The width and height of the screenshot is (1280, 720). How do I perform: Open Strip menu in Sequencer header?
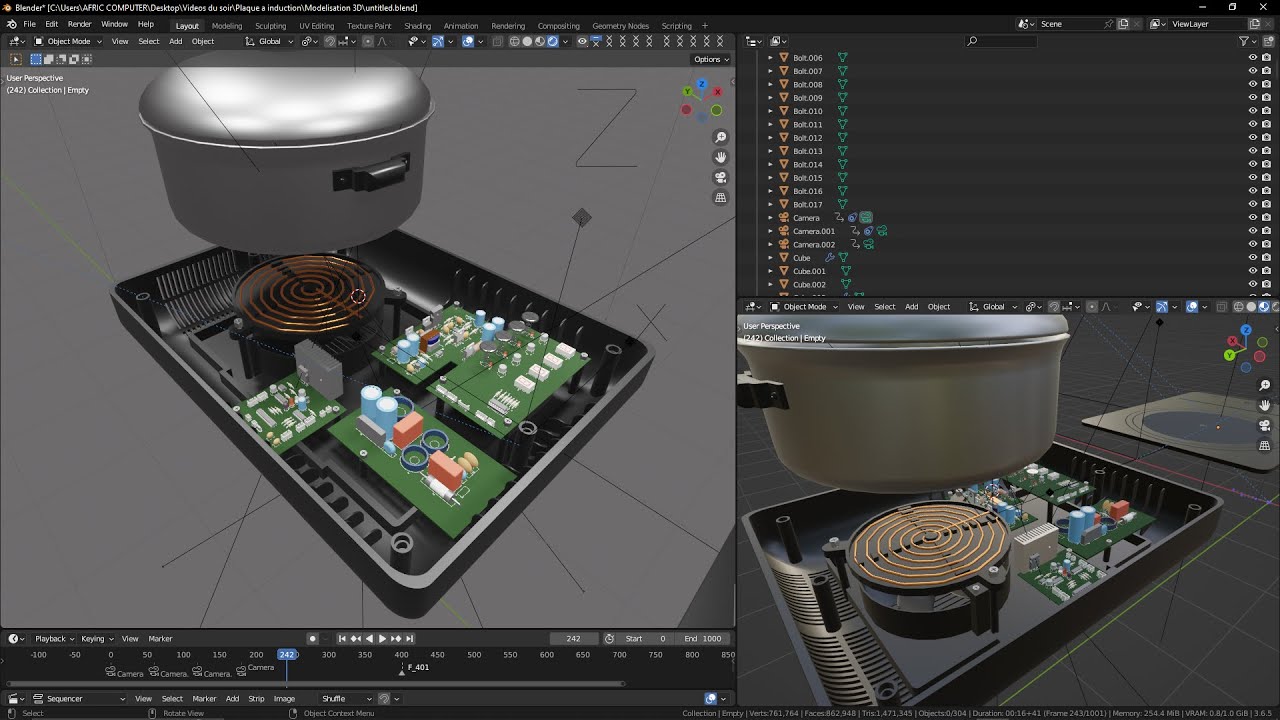pos(256,698)
